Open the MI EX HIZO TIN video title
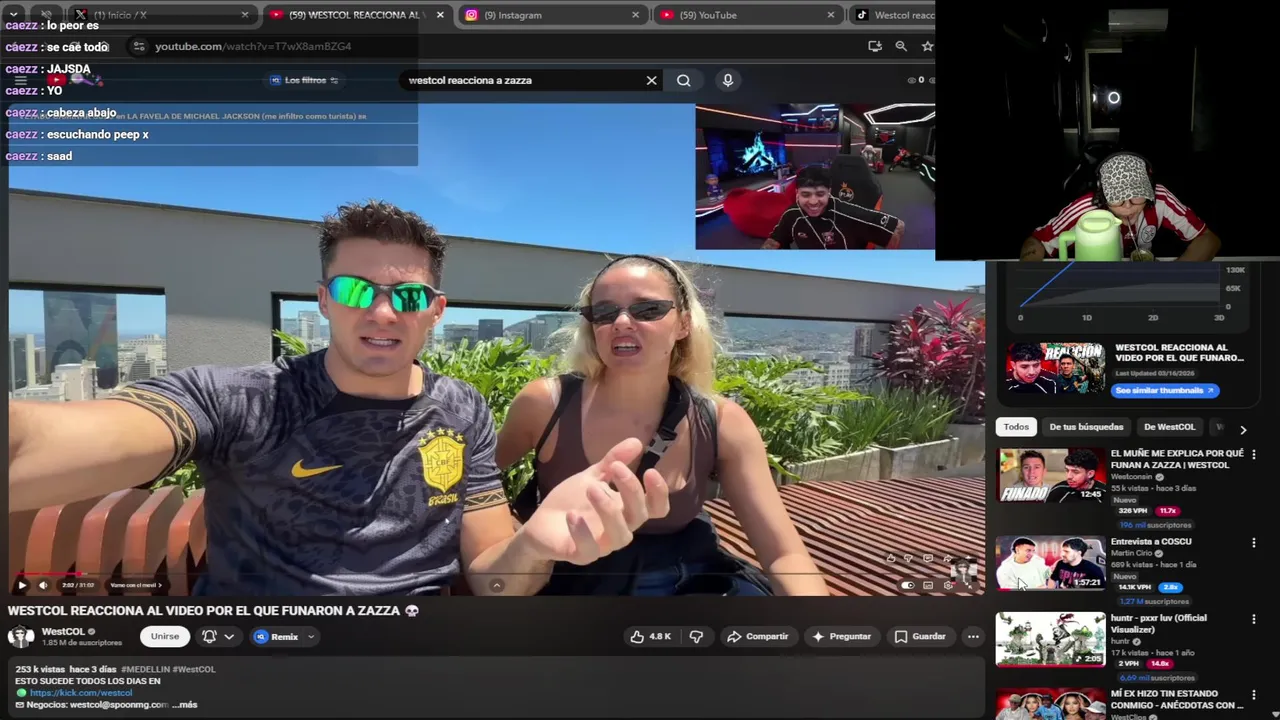The height and width of the screenshot is (720, 1280). (1177, 699)
